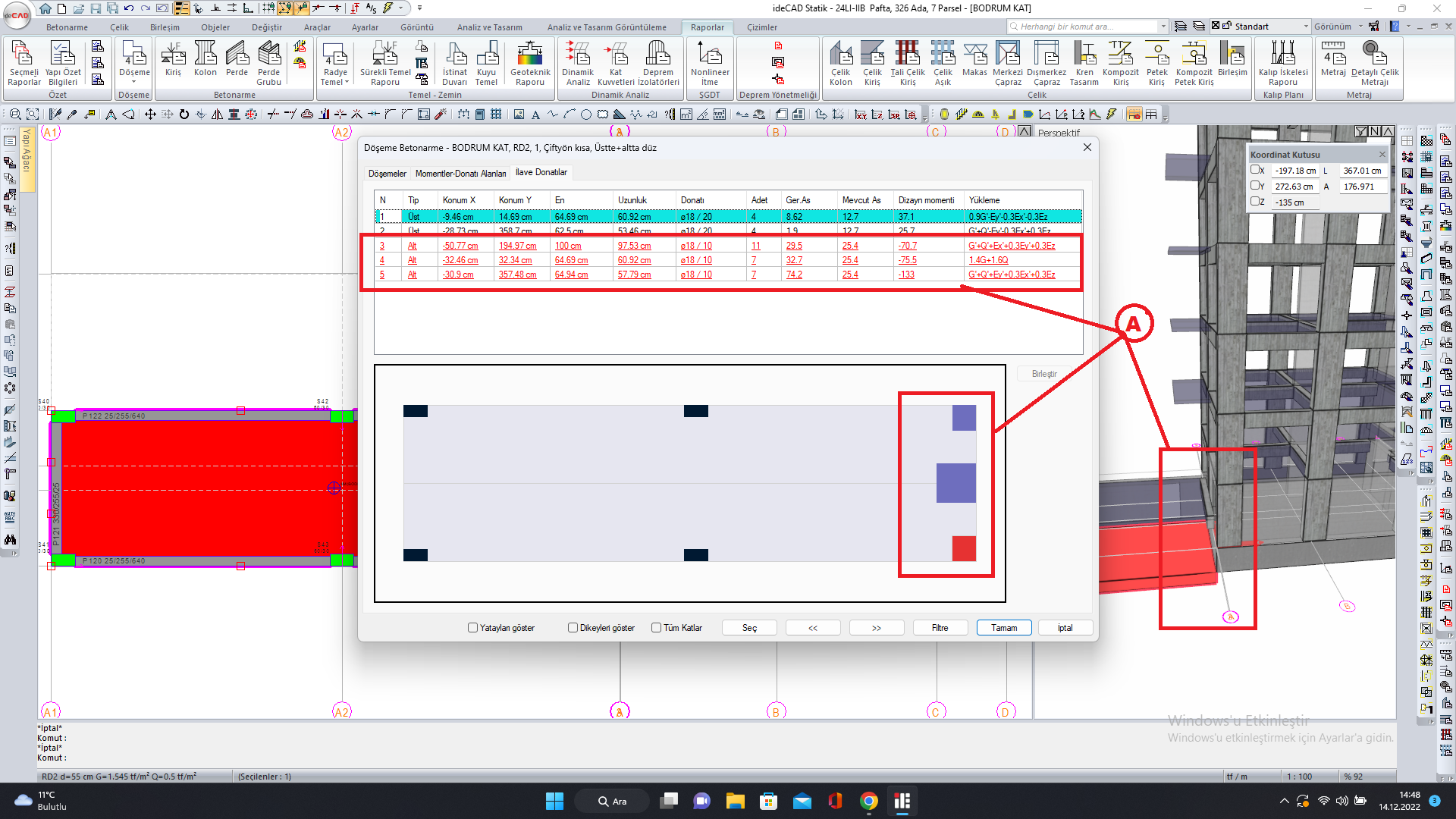Open the Çelik Aşık report
Viewport: 1456px width, 819px height.
[943, 64]
